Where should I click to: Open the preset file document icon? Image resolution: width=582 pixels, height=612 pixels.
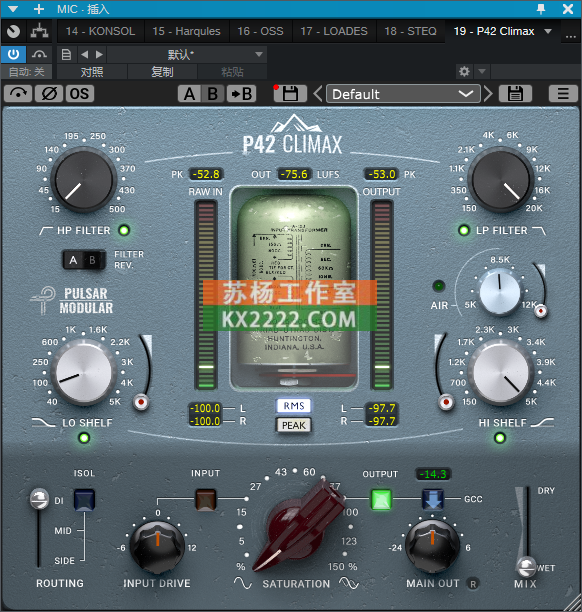tap(66, 54)
